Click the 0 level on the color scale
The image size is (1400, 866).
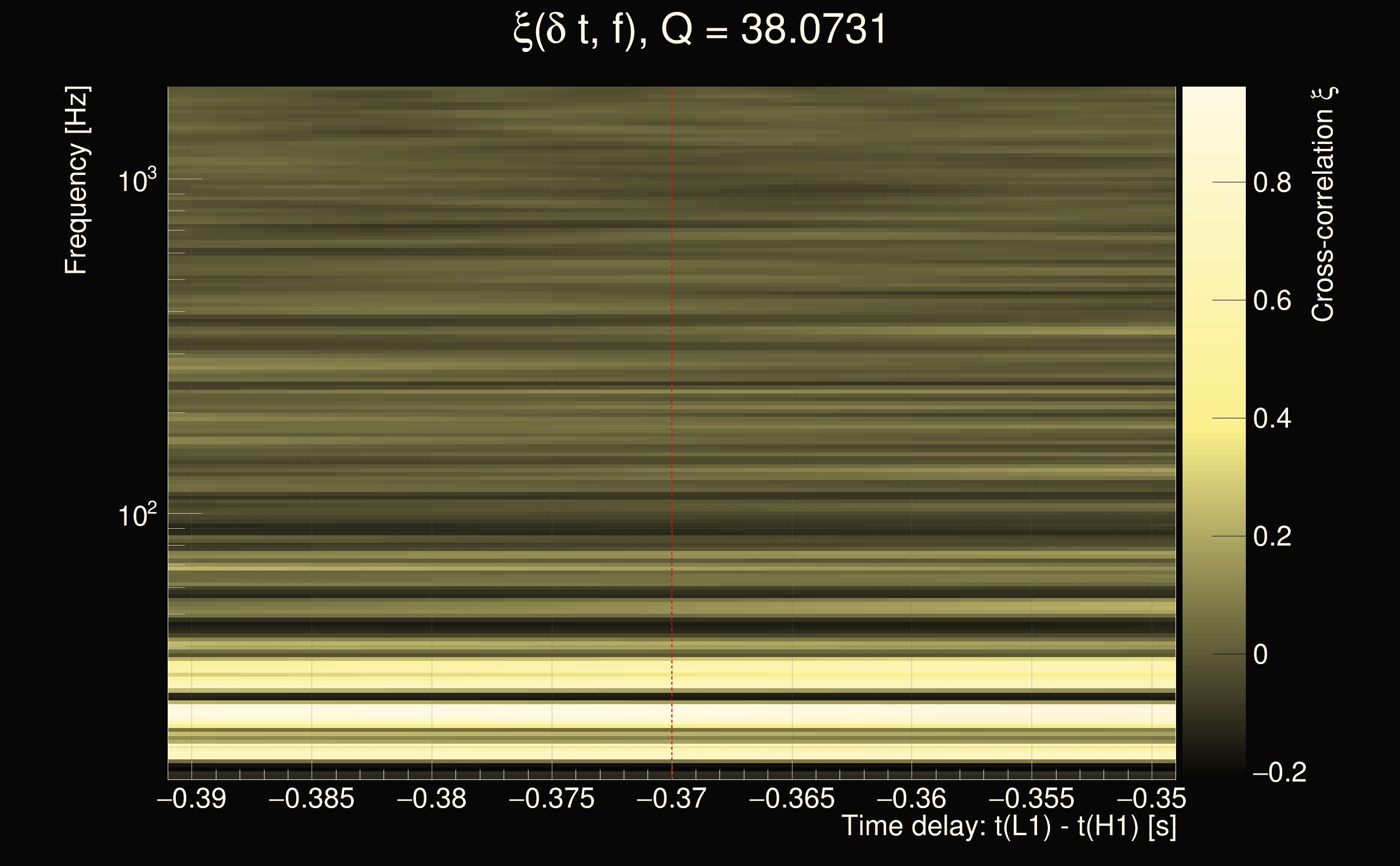click(x=1260, y=655)
